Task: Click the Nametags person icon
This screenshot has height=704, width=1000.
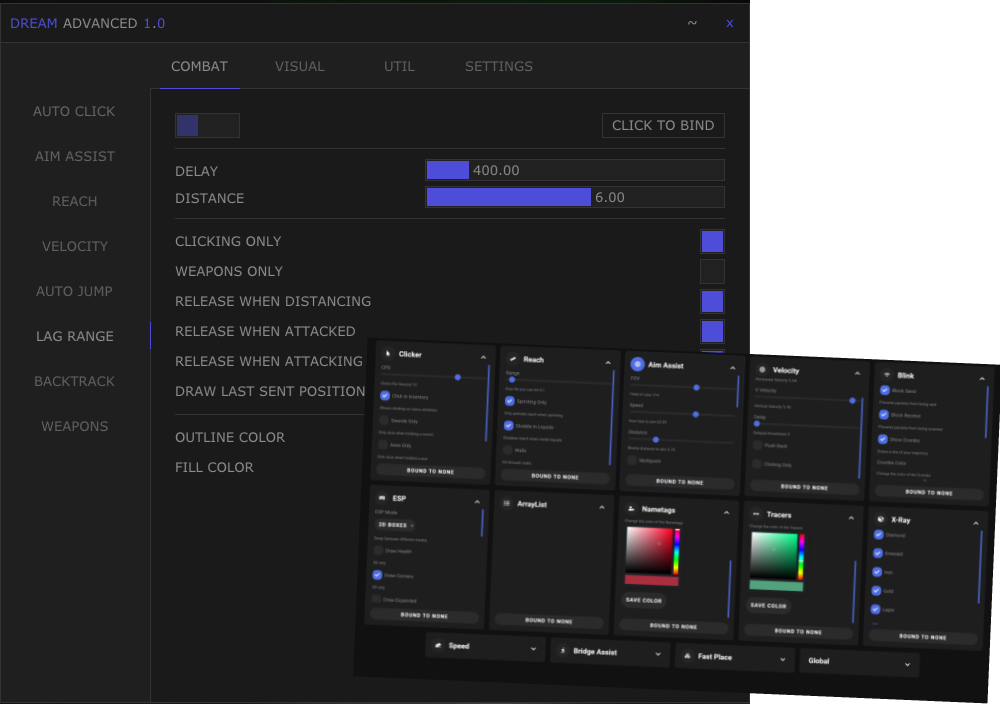Action: click(631, 508)
